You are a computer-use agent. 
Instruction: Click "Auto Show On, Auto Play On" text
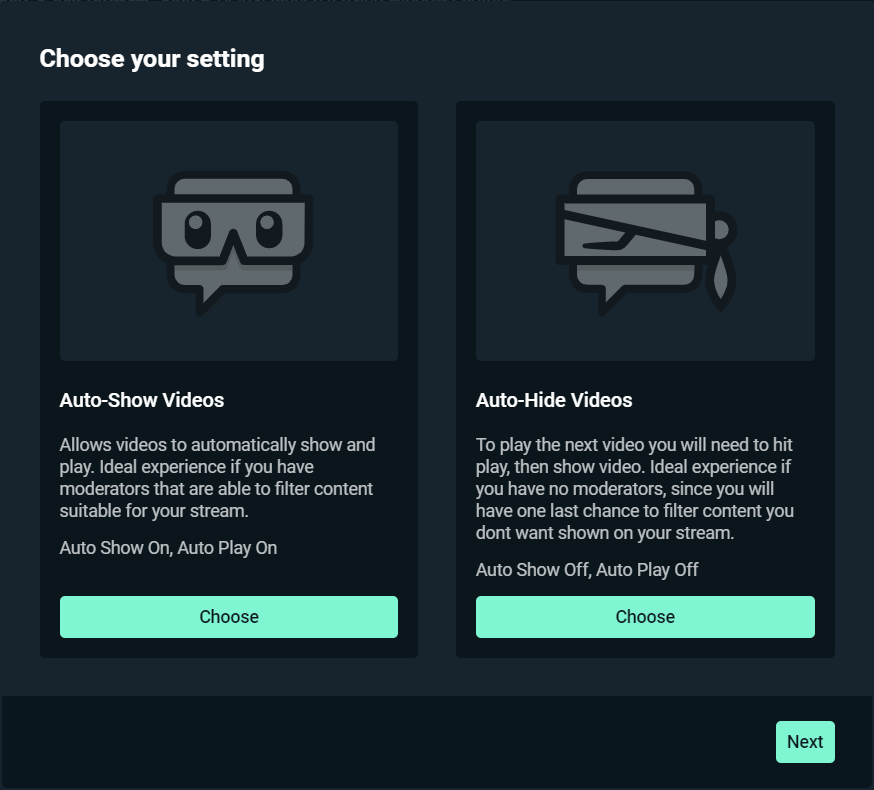point(168,548)
